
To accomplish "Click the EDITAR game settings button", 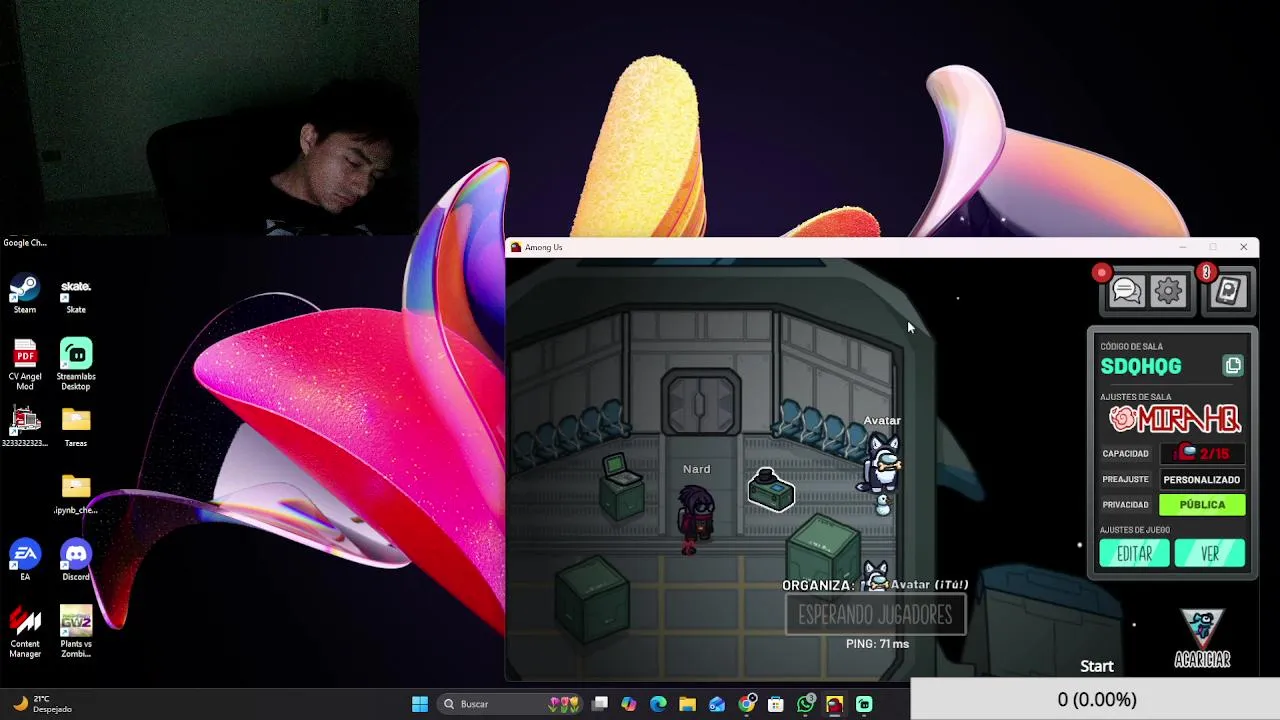I will [1134, 554].
